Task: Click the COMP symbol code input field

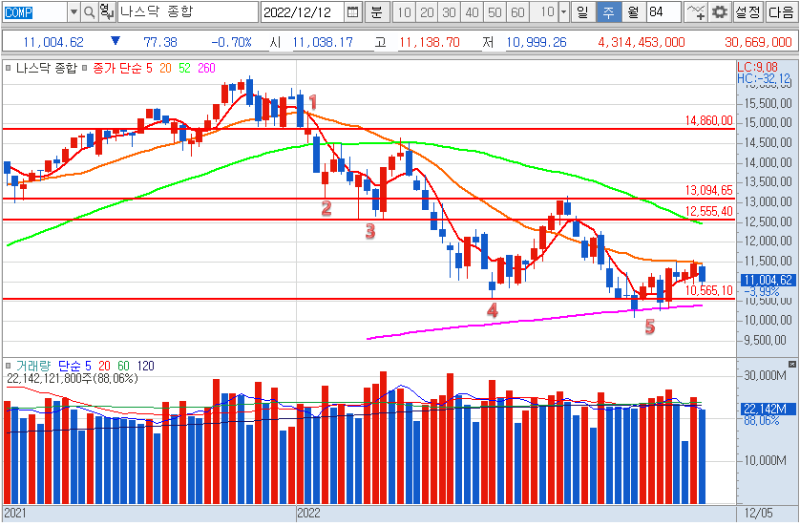Action: tap(35, 12)
